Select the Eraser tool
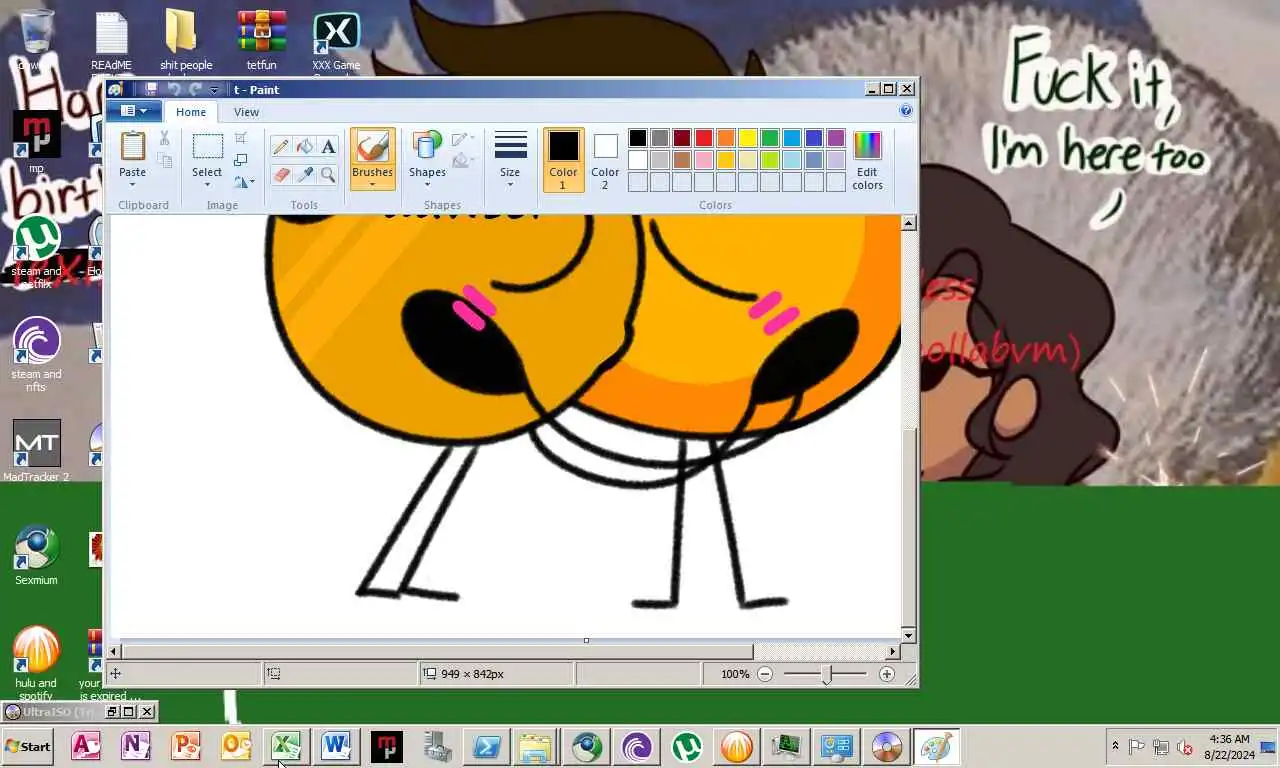The image size is (1280, 768). tap(281, 175)
